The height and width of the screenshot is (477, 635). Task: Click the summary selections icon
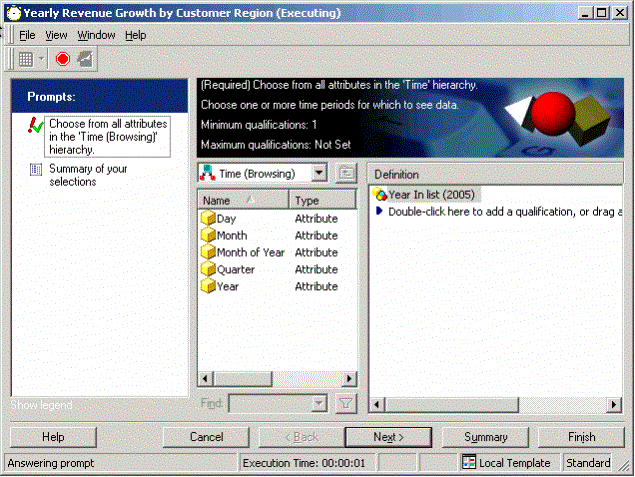[36, 169]
